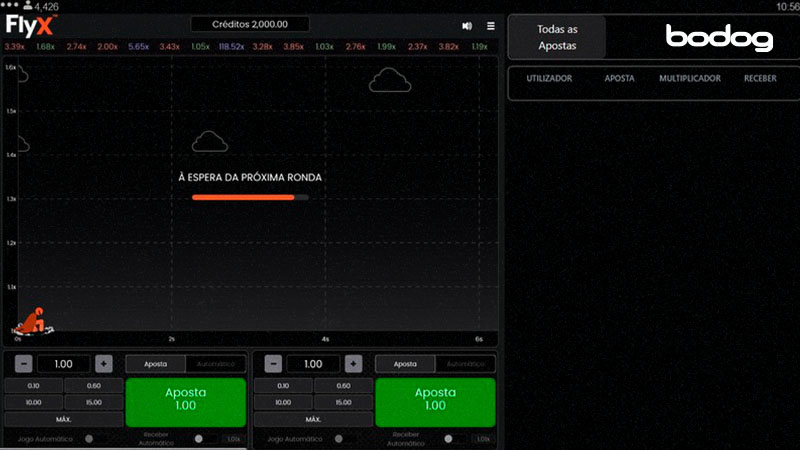800x450 pixels.
Task: Switch left panel to Automático tab
Action: pyautogui.click(x=215, y=364)
